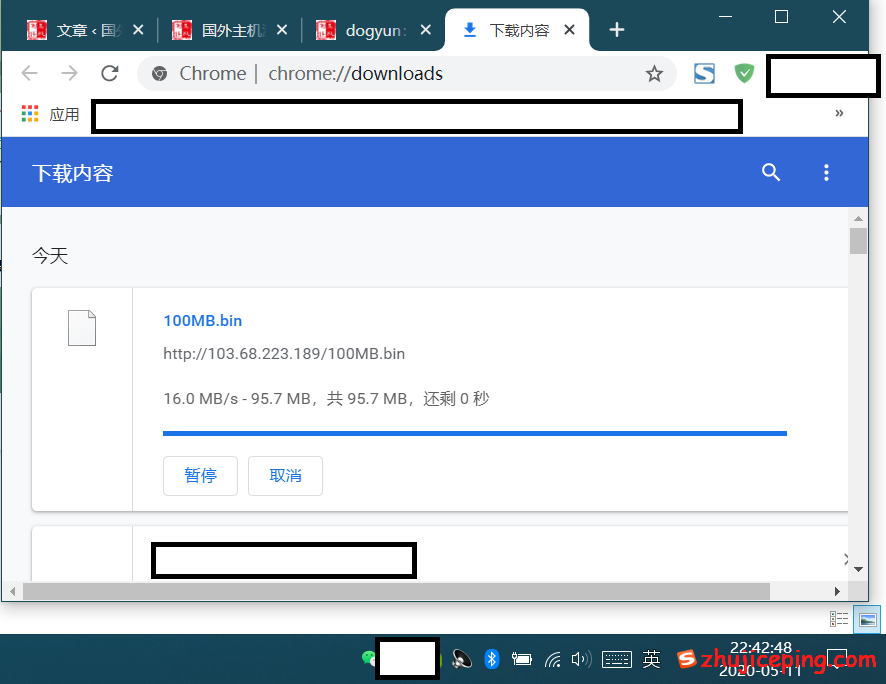The image size is (886, 684).
Task: Open the battery power tray icon
Action: click(522, 659)
